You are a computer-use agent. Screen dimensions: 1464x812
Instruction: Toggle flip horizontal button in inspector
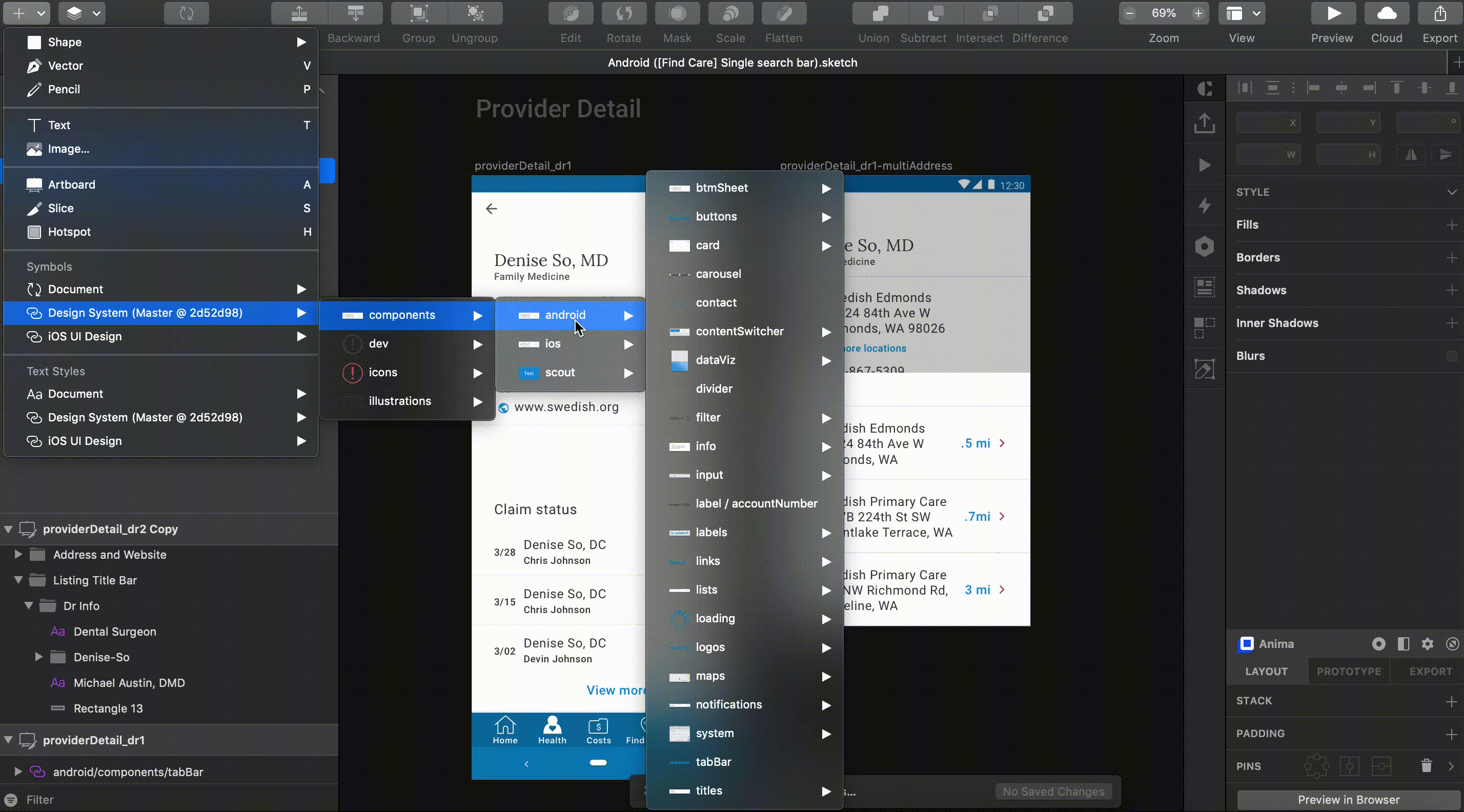[1411, 155]
